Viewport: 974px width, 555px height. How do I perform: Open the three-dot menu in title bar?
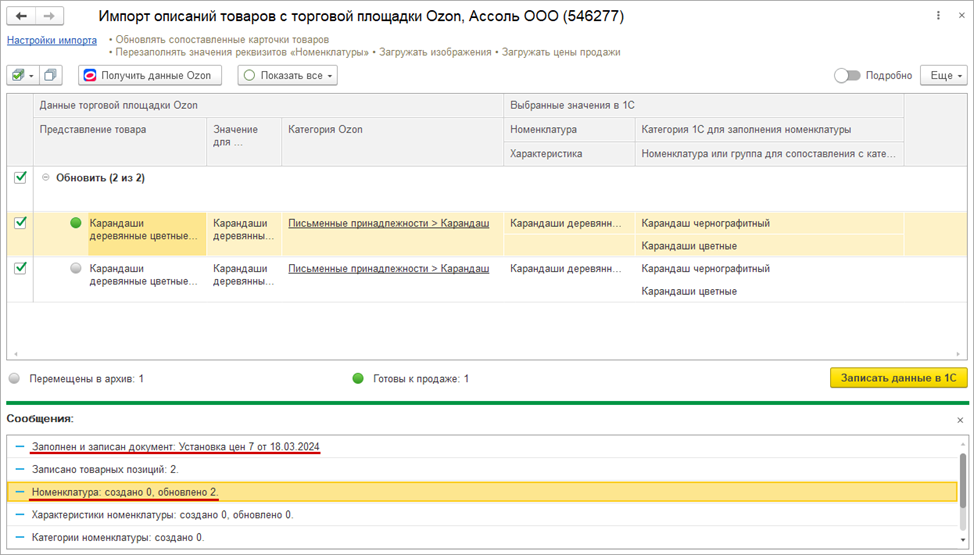pos(938,17)
